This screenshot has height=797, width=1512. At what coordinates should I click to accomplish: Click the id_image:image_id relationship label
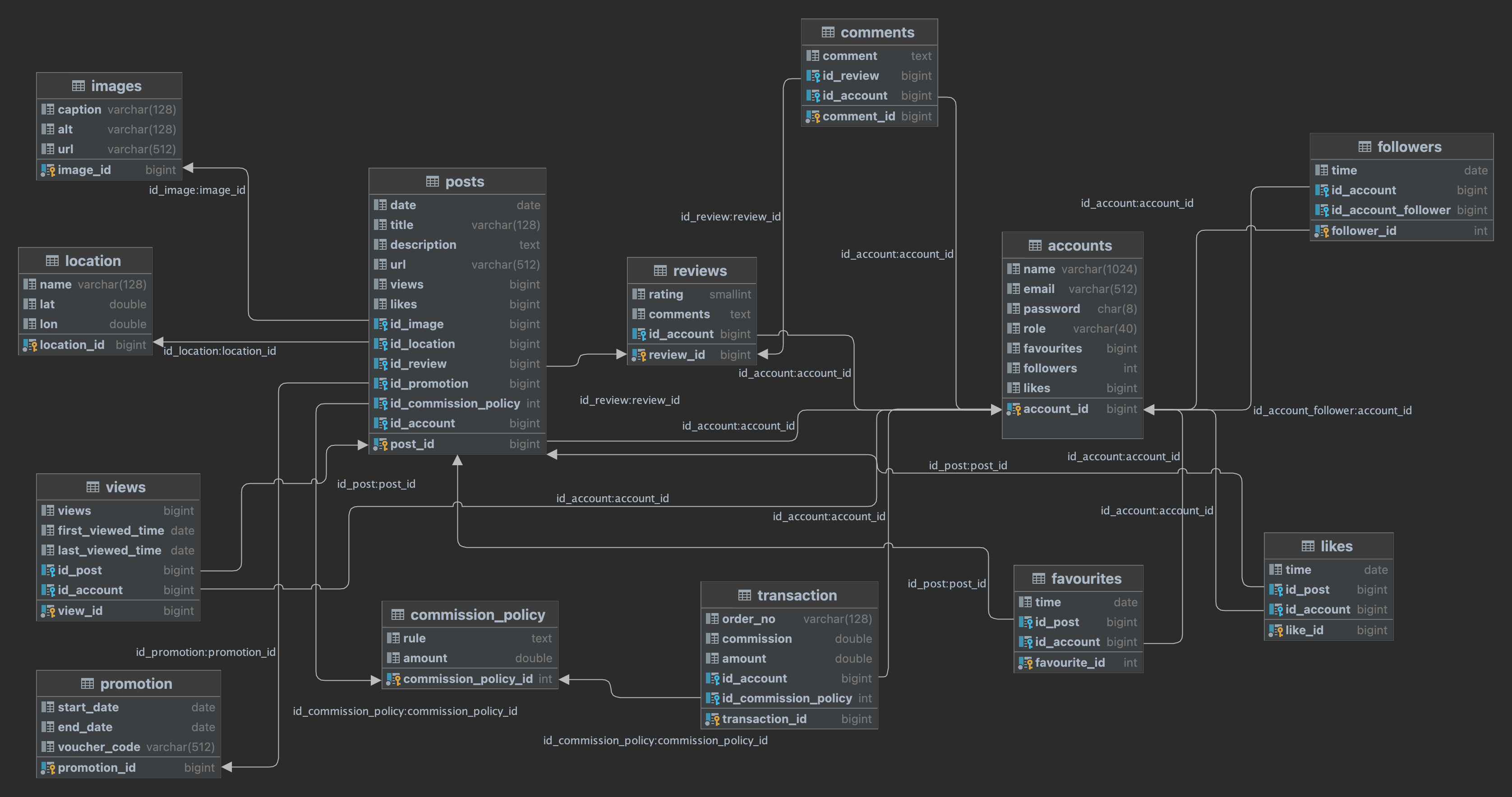pos(197,190)
